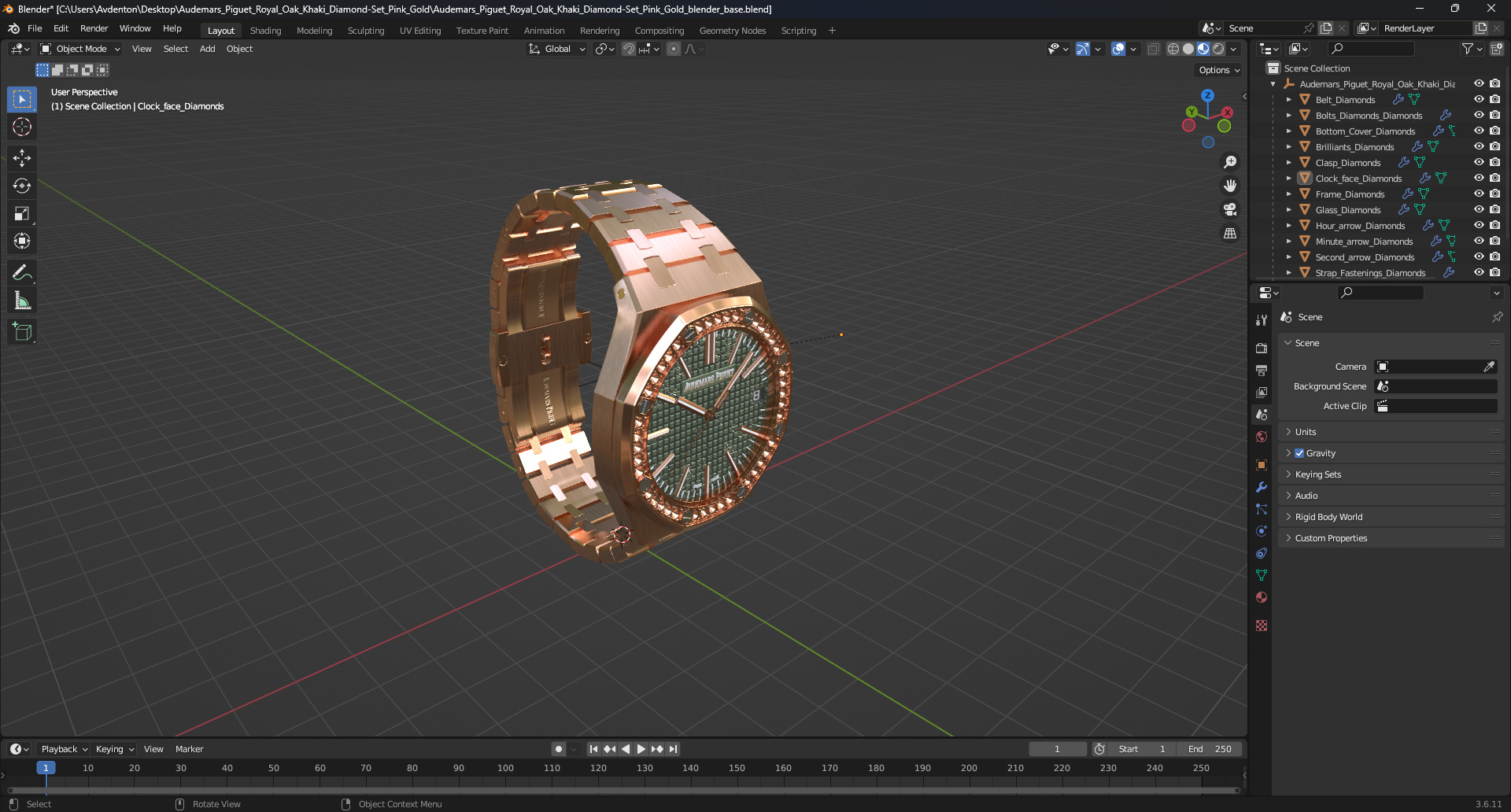Select the Add Cube tool
Viewport: 1511px width, 812px height.
(22, 332)
